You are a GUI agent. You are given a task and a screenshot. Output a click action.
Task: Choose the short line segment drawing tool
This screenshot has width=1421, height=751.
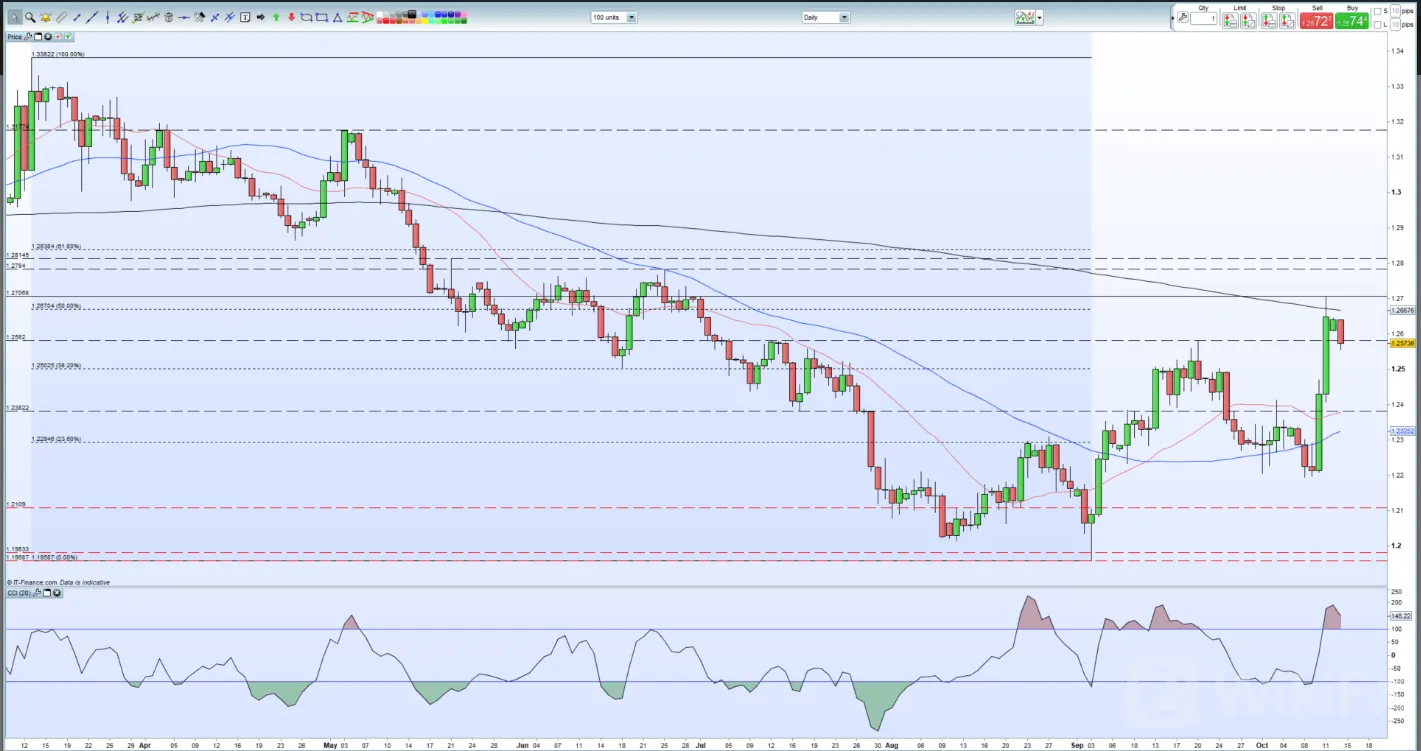[x=77, y=17]
